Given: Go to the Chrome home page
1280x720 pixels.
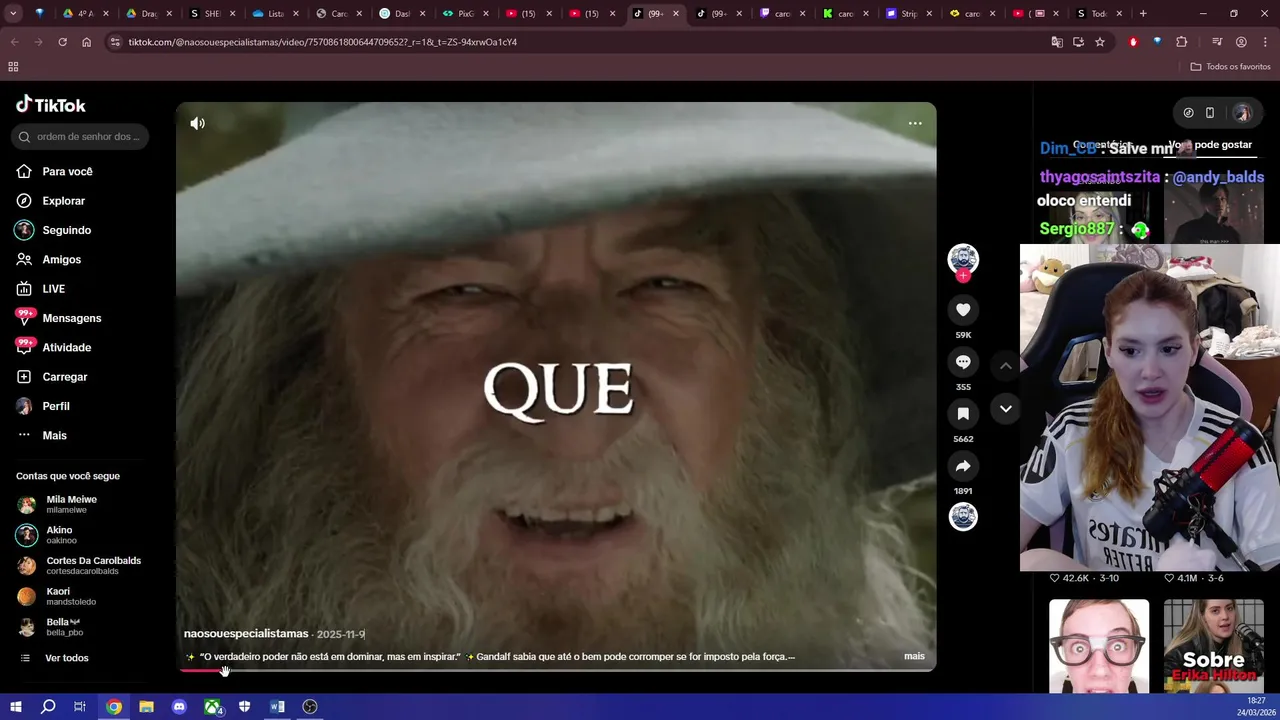Looking at the screenshot, I should (86, 42).
